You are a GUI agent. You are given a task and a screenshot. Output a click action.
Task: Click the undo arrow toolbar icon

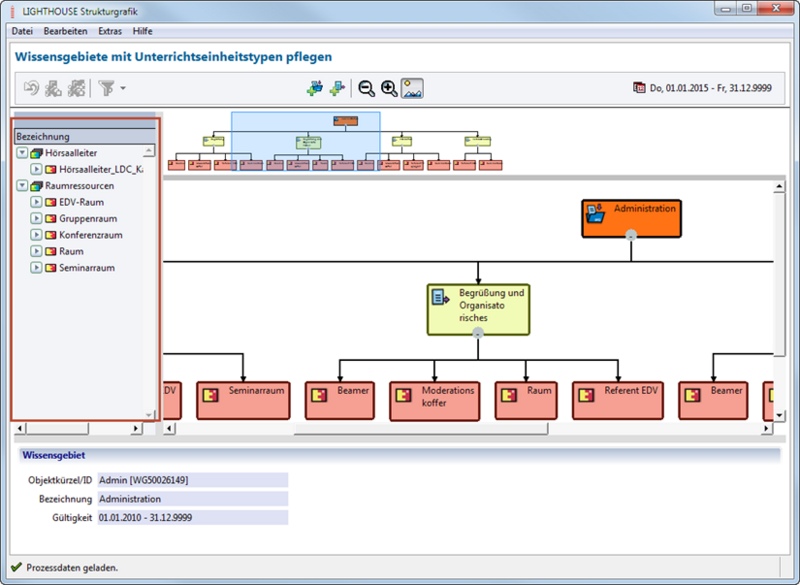32,88
